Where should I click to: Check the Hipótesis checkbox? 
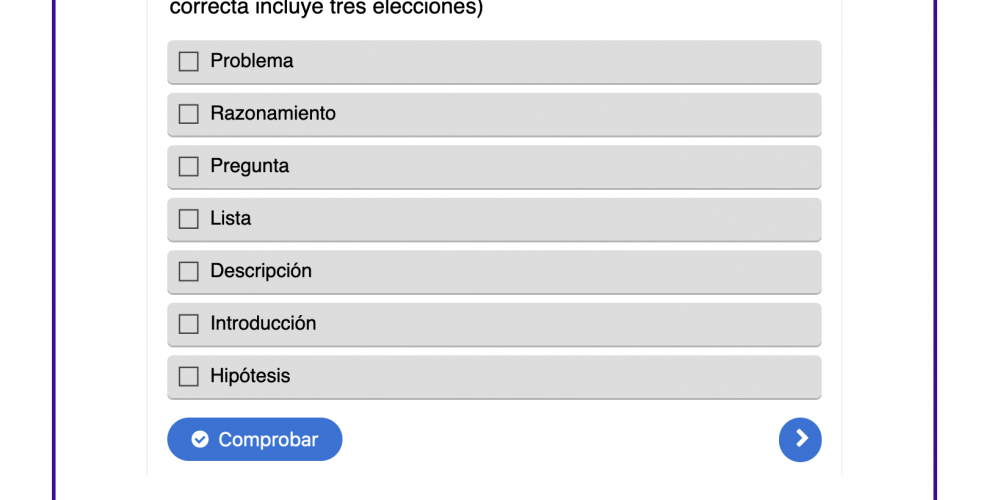tap(188, 377)
